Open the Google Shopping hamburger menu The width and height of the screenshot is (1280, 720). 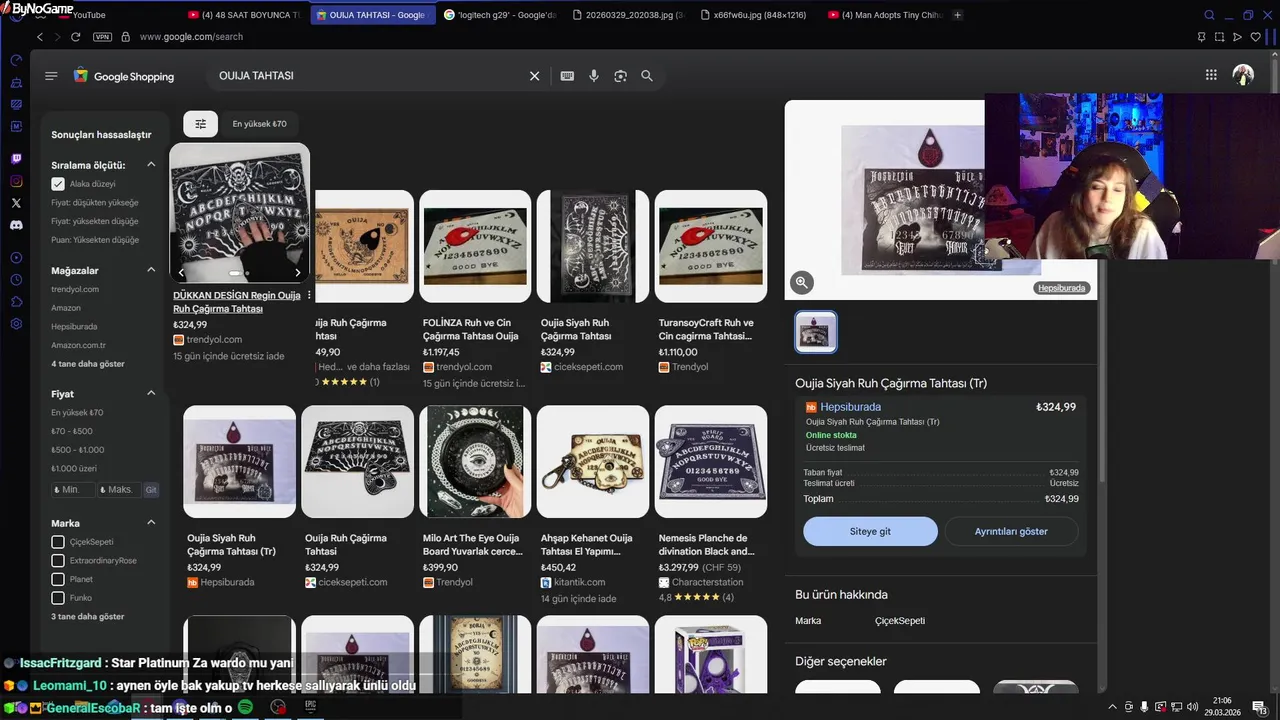51,76
